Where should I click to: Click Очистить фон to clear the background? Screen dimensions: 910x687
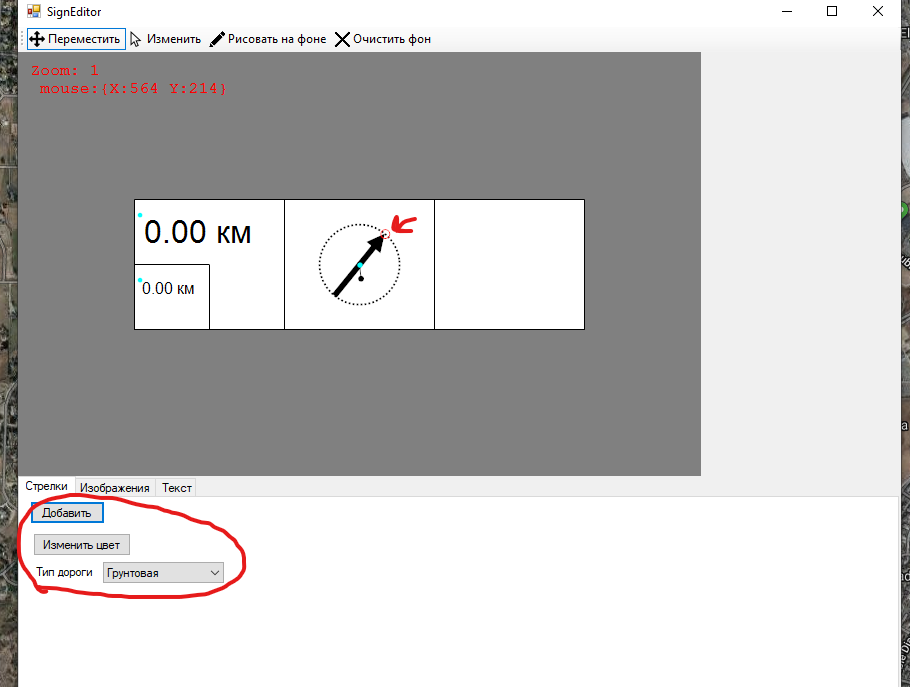pos(382,39)
